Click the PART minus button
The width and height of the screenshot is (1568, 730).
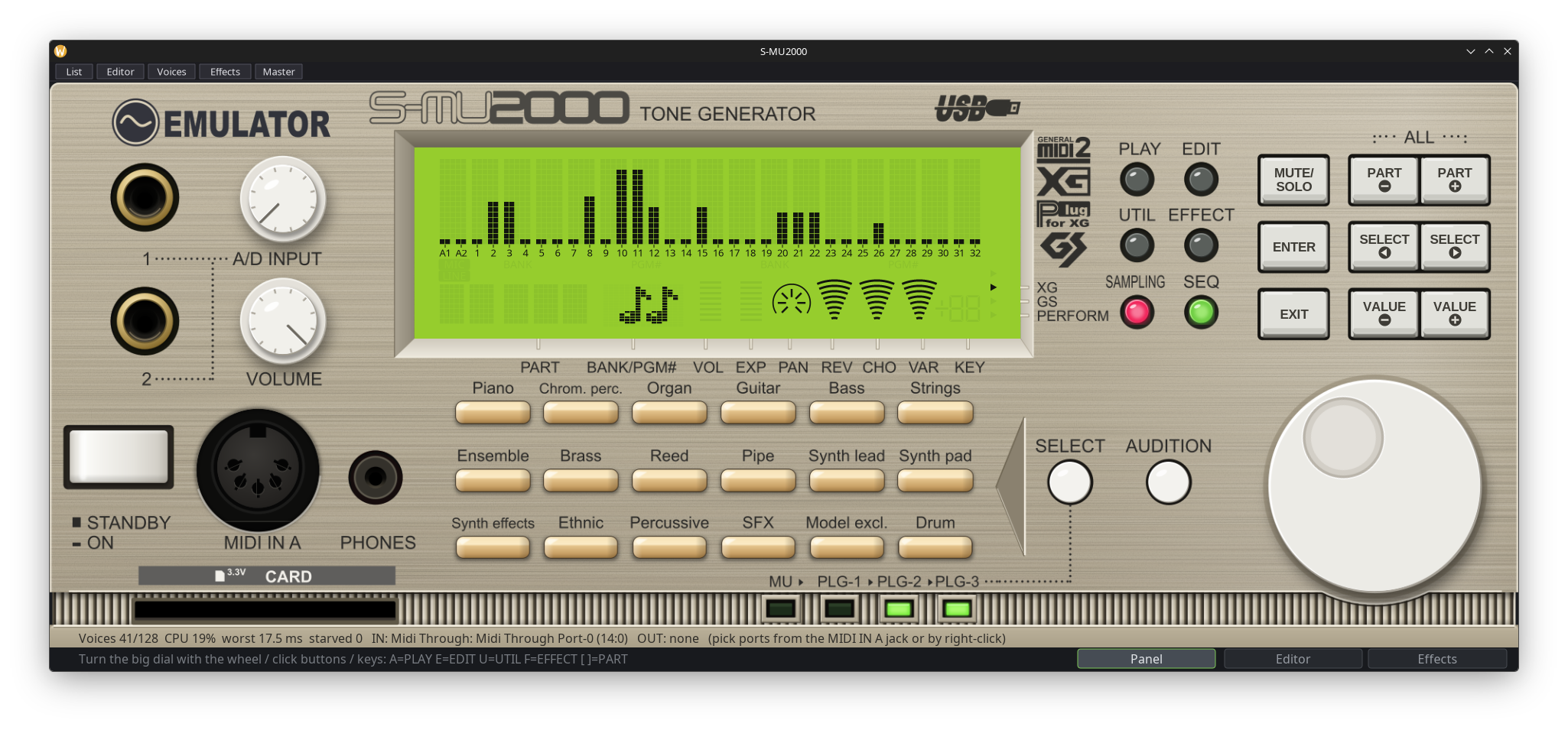1384,180
